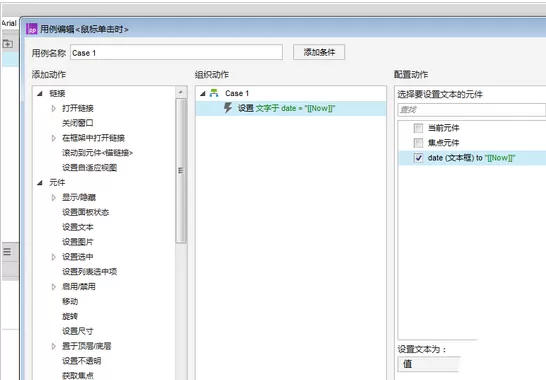Viewport: 546px width, 380px height.
Task: Click the Arial font box behind dialog
Action: (x=9, y=23)
